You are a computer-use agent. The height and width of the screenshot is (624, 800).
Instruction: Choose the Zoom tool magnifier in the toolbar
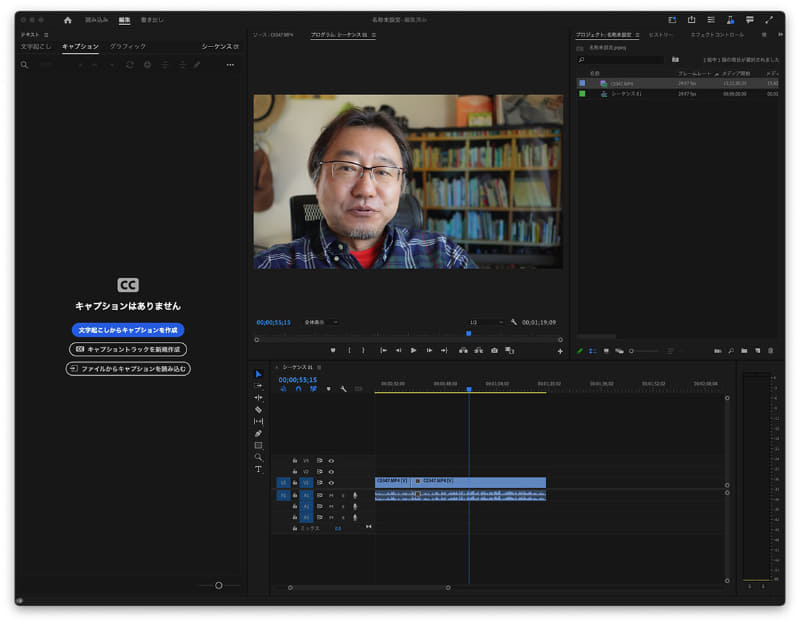coord(258,457)
